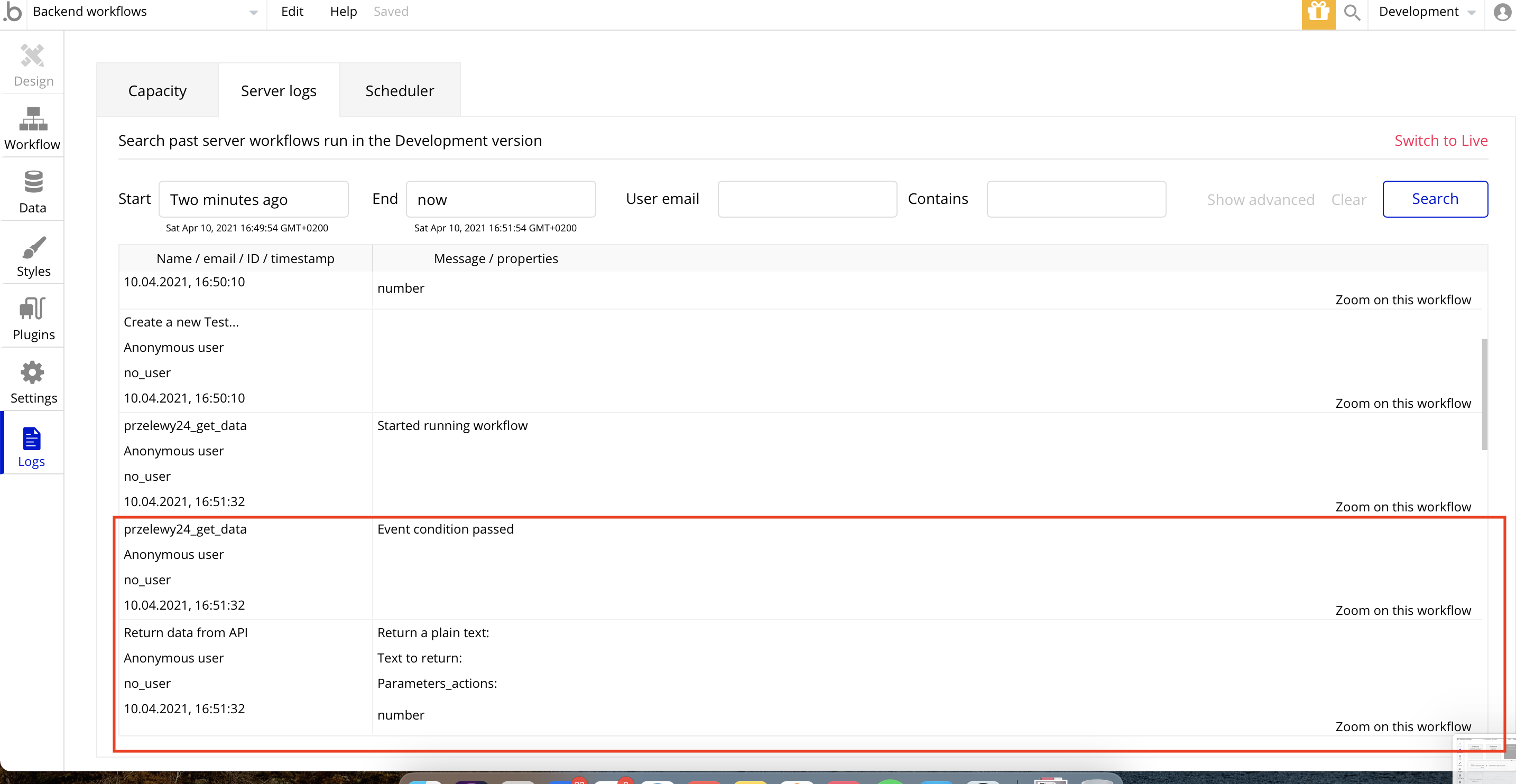Open the Data database icon
1516x784 pixels.
point(32,182)
